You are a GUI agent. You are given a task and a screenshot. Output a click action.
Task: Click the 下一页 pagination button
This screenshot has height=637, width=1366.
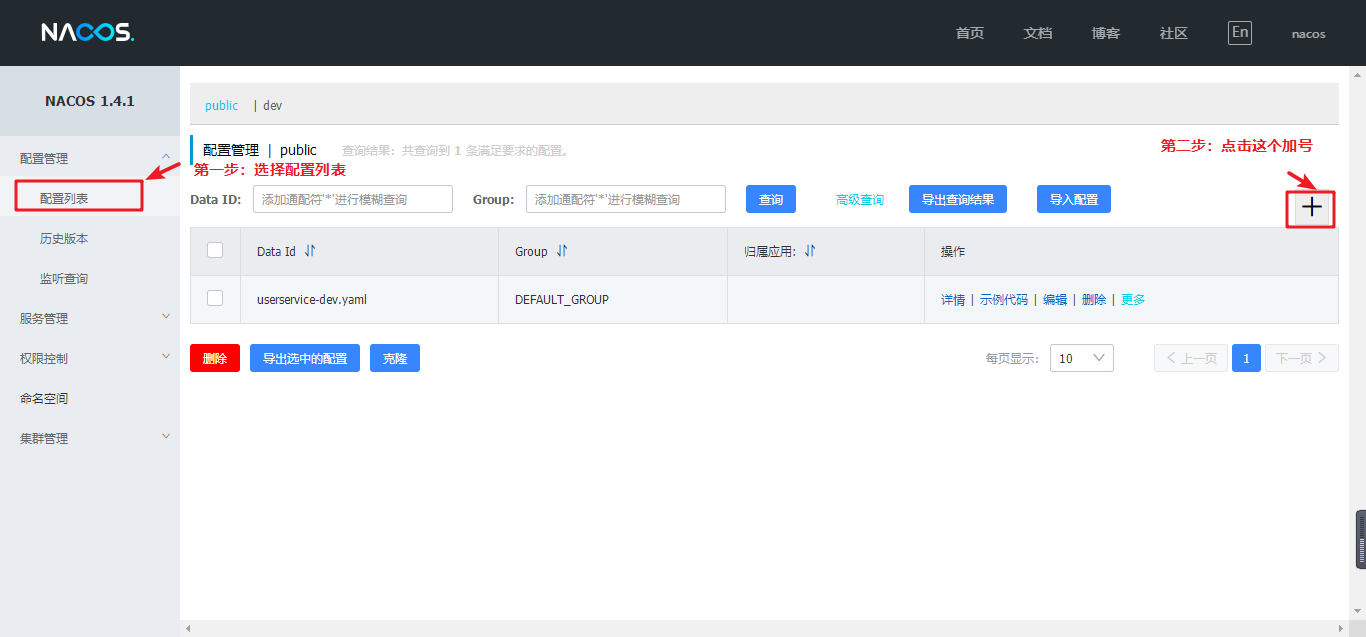(1302, 358)
